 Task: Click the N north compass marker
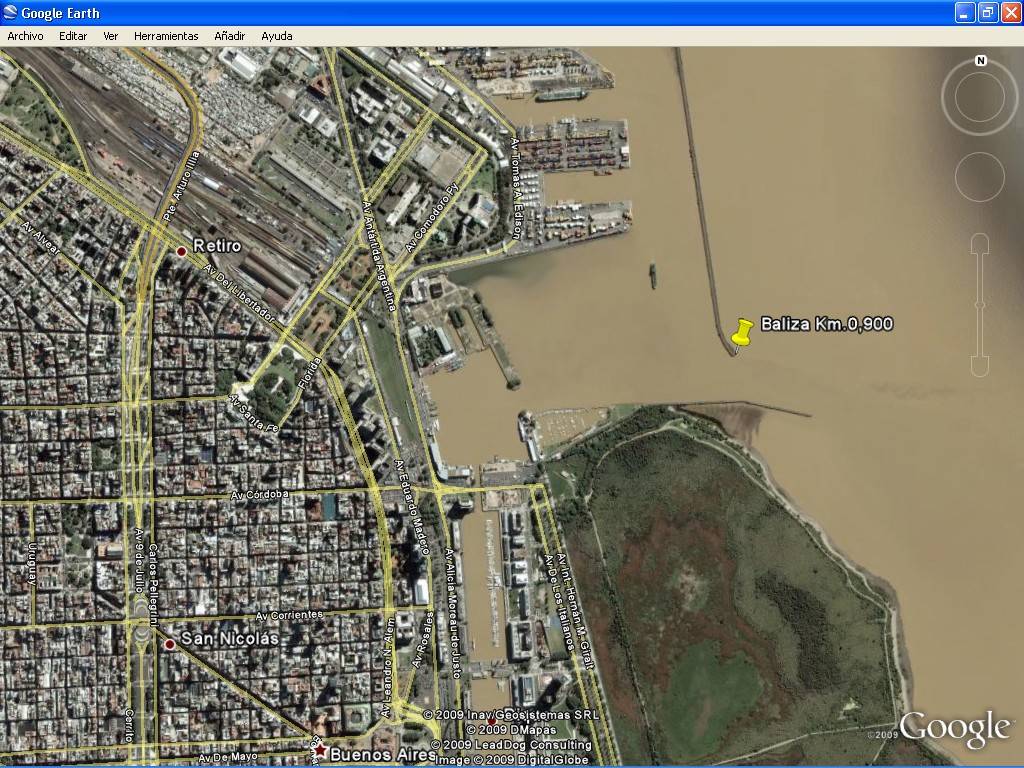coord(980,61)
